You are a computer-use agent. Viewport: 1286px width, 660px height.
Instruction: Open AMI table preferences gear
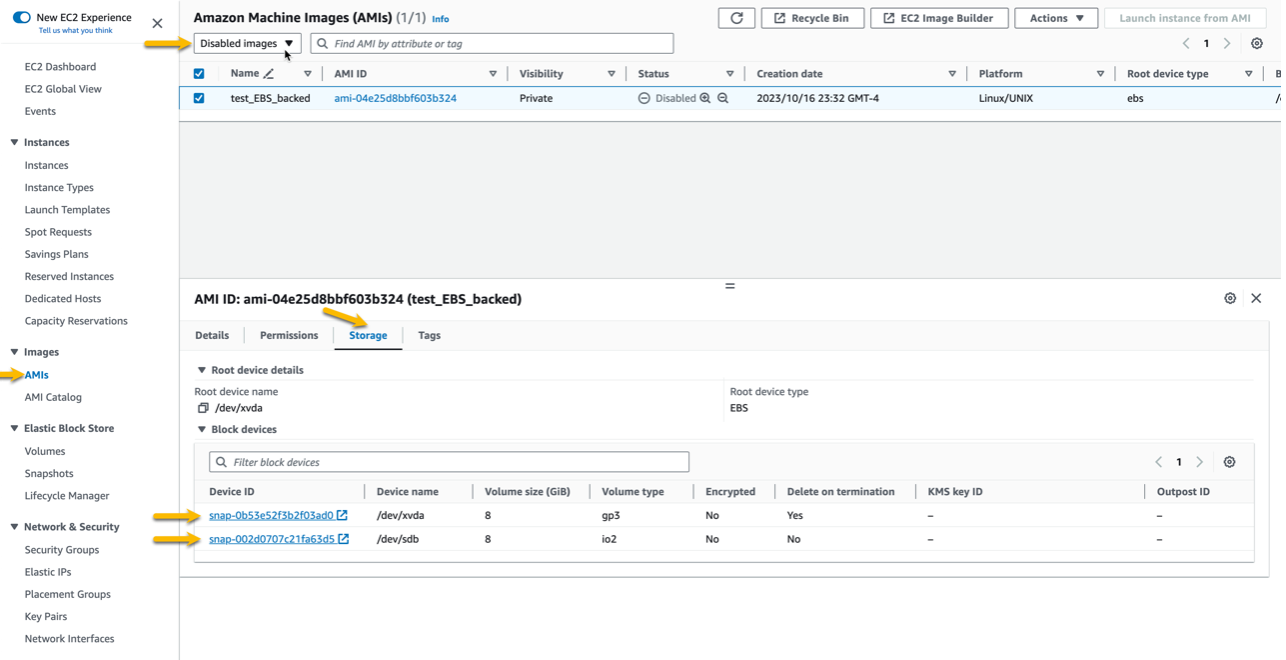tap(1257, 43)
